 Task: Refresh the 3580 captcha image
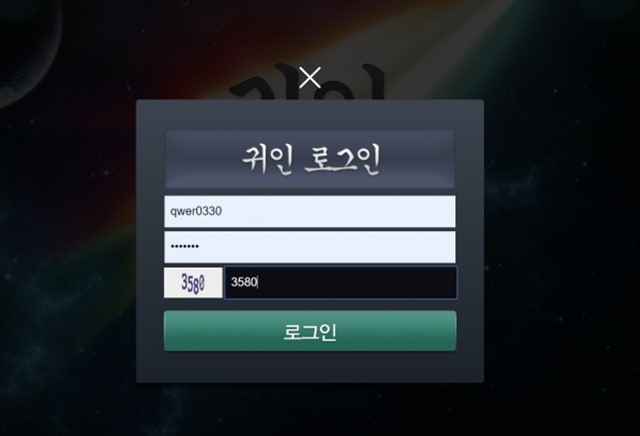(193, 283)
